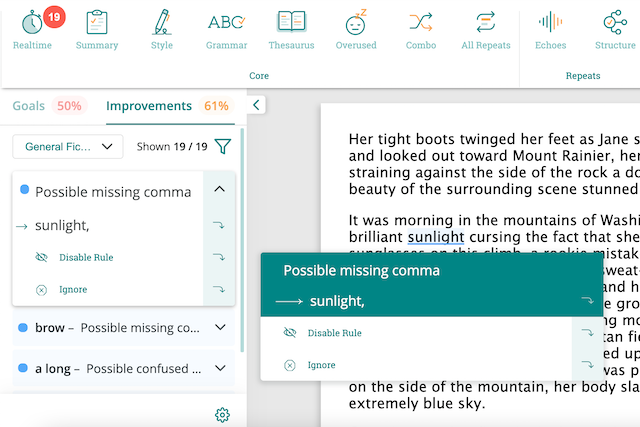640x427 pixels.
Task: Click 'extremely blue sky.' in the document
Action: (417, 403)
